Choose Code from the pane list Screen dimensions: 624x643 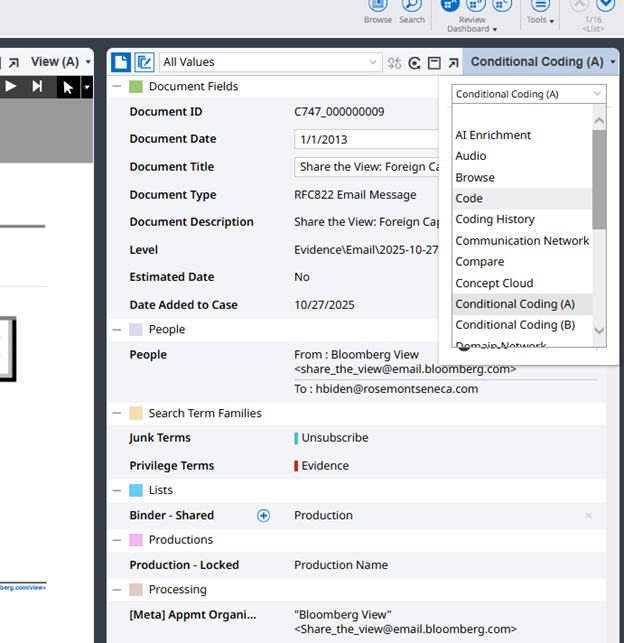[x=522, y=198]
